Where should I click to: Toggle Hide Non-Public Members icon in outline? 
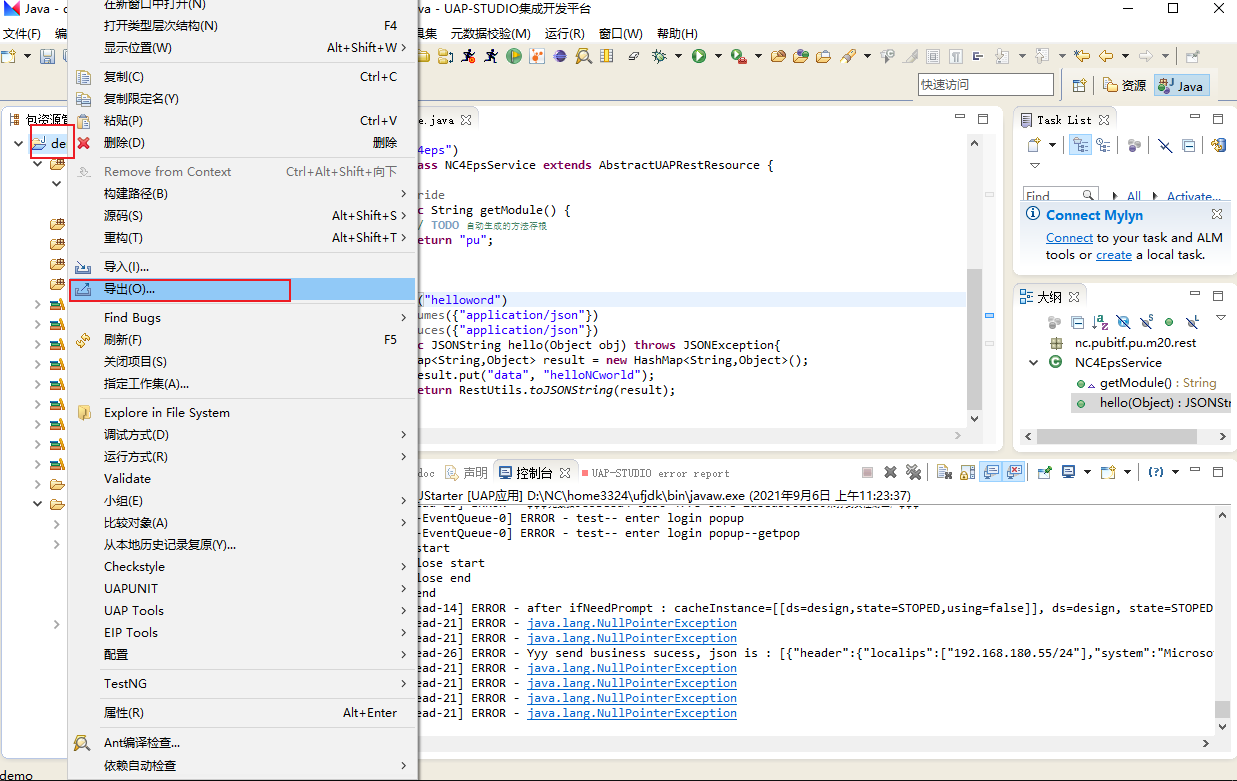click(x=1169, y=322)
